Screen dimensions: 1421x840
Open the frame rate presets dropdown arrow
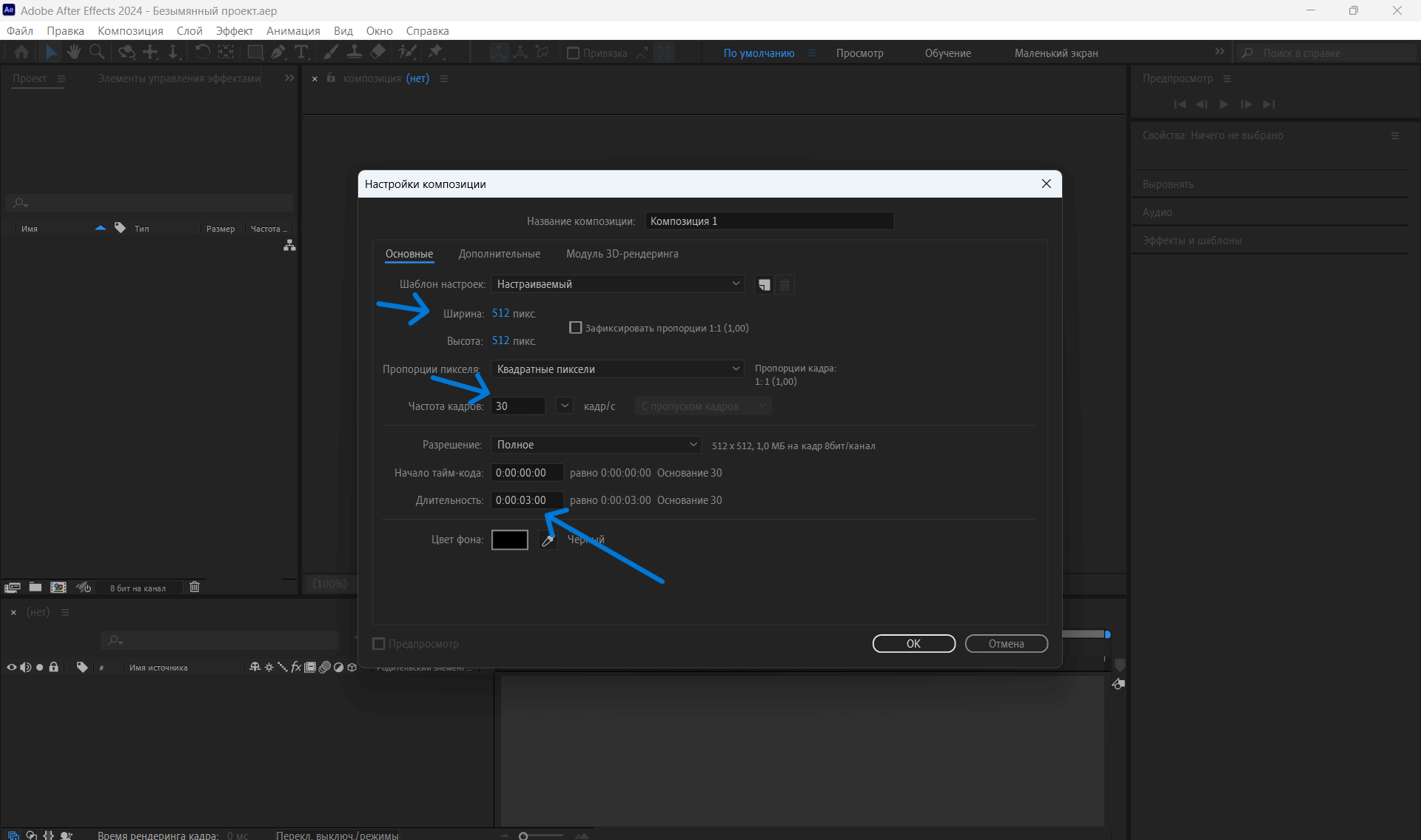tap(565, 406)
